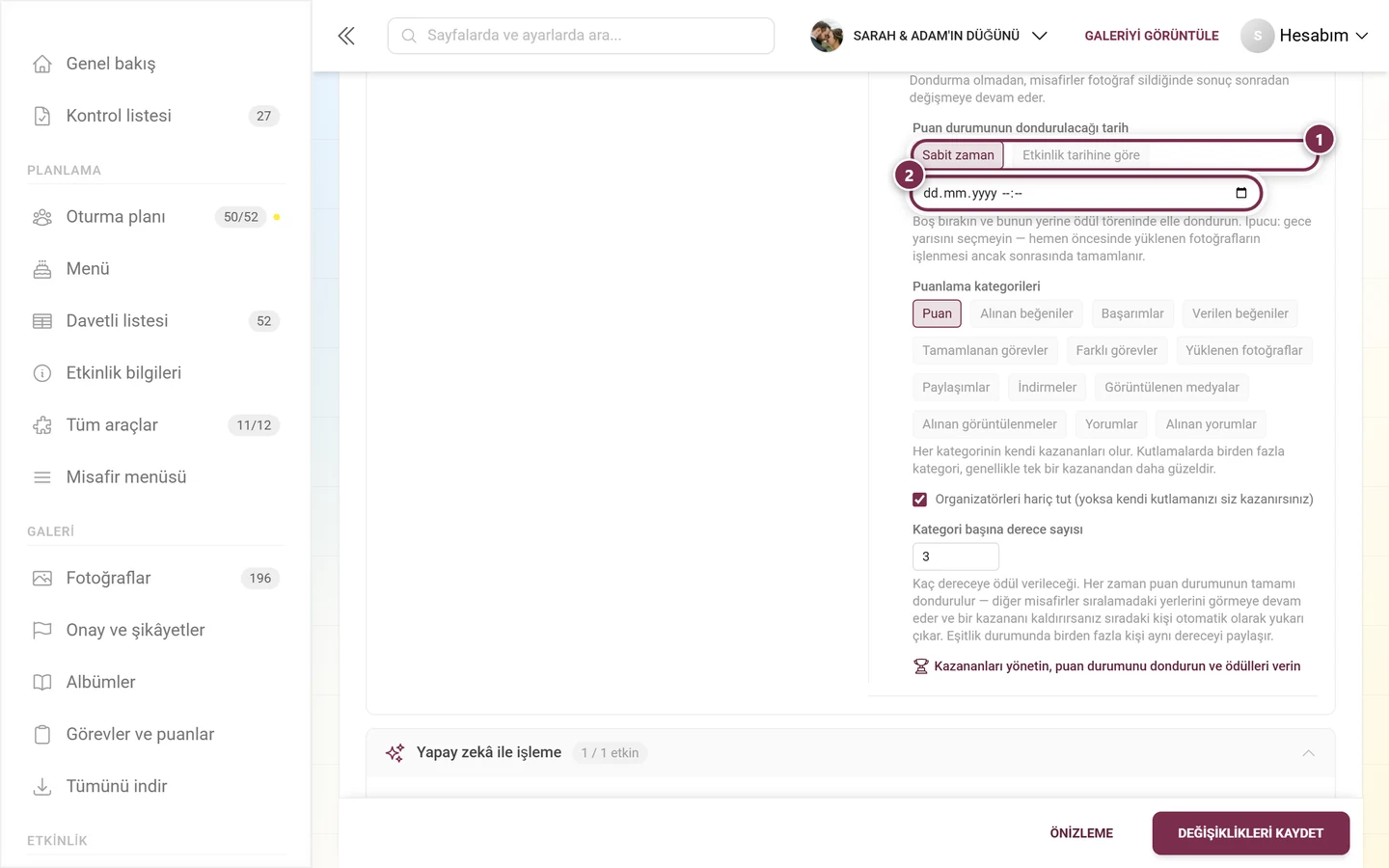Open Fotoğraflar gallery page
Viewport: 1389px width, 868px height.
[x=155, y=579]
